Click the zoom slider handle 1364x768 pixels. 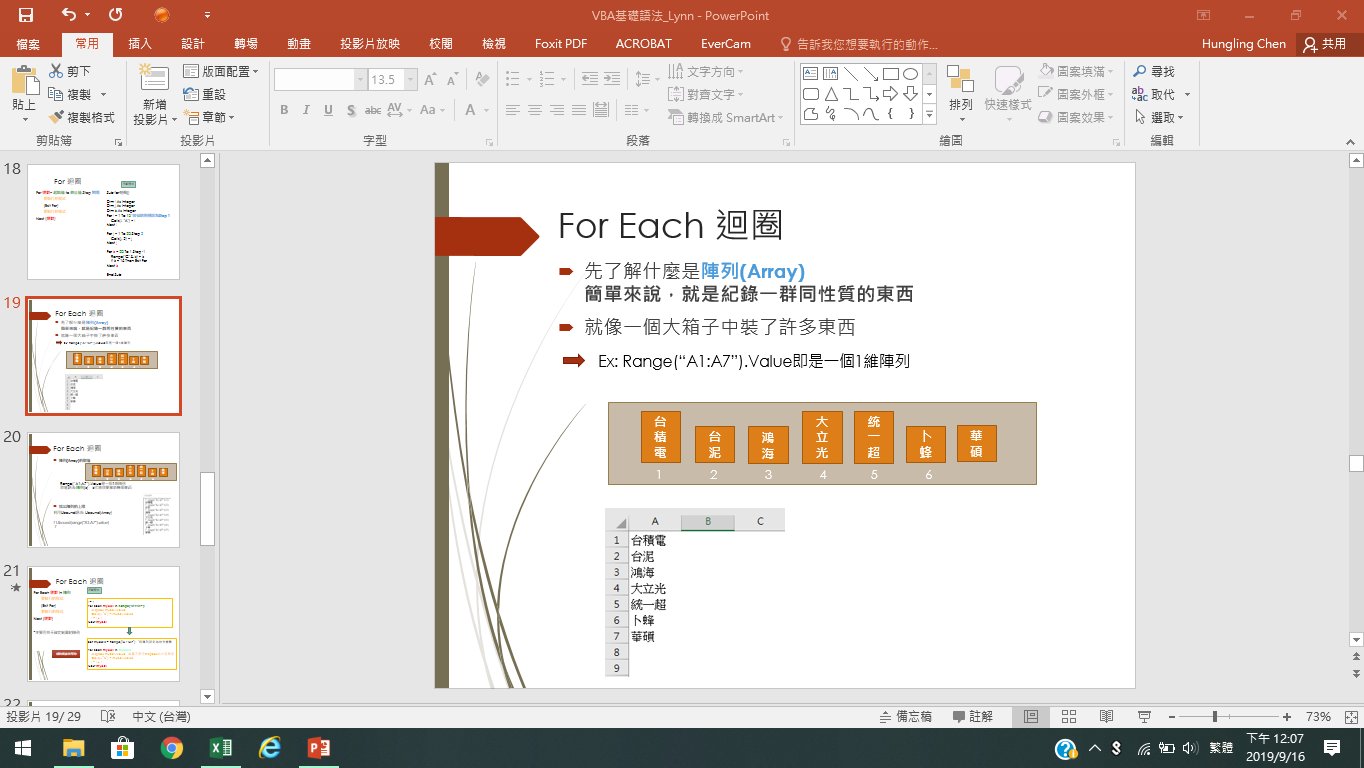coord(1215,717)
